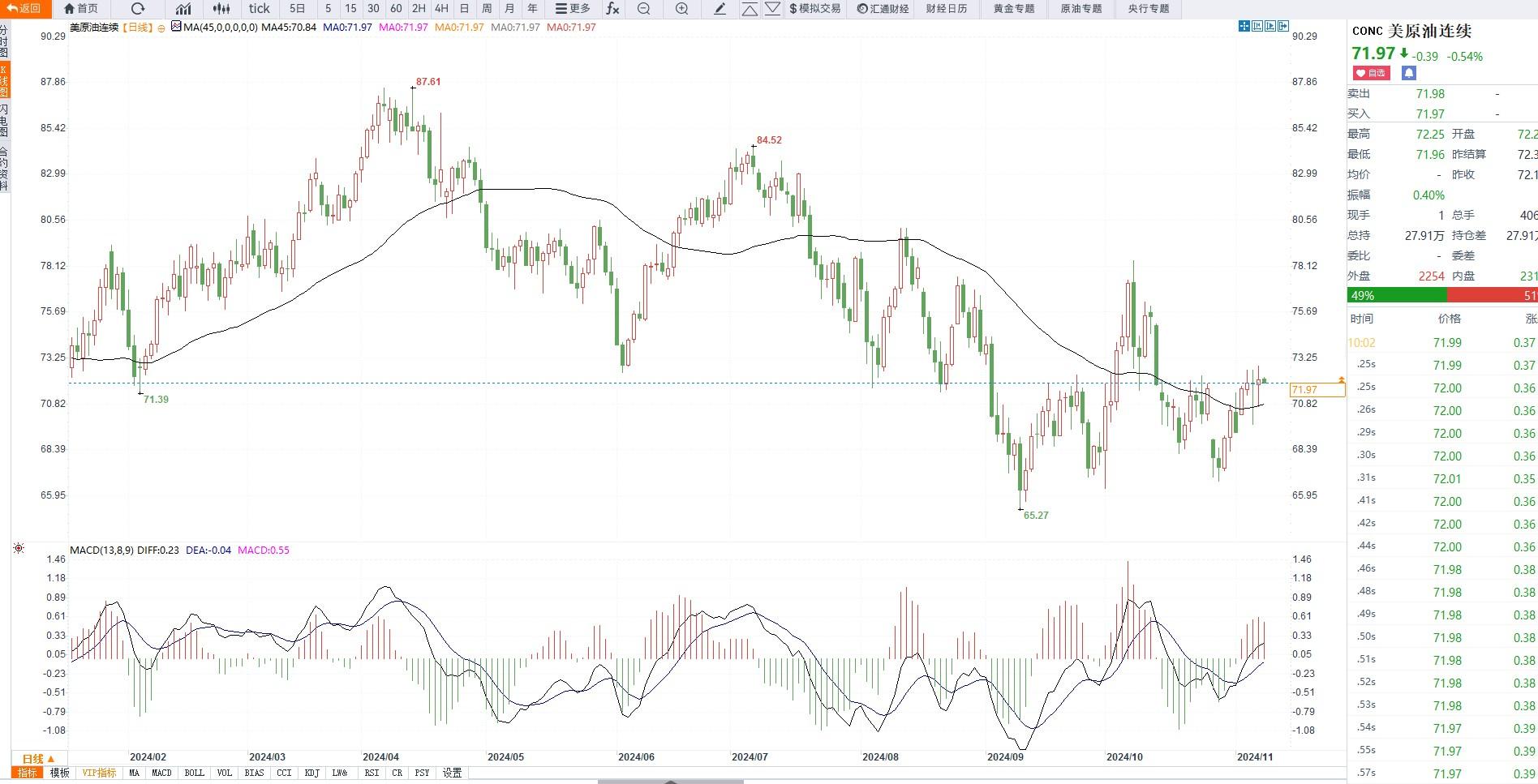
Task: Click the upward triangle arrow in toolbar
Action: [x=750, y=8]
